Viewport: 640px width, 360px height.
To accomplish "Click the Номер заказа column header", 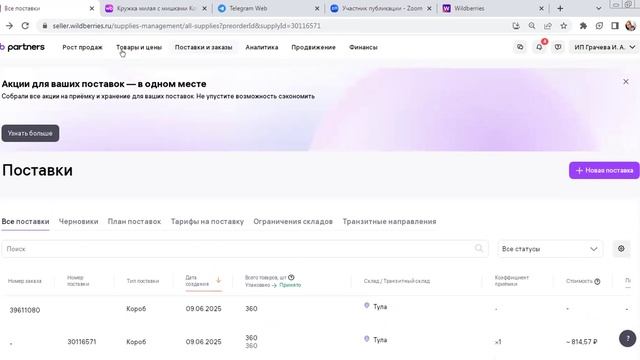I will point(24,281).
